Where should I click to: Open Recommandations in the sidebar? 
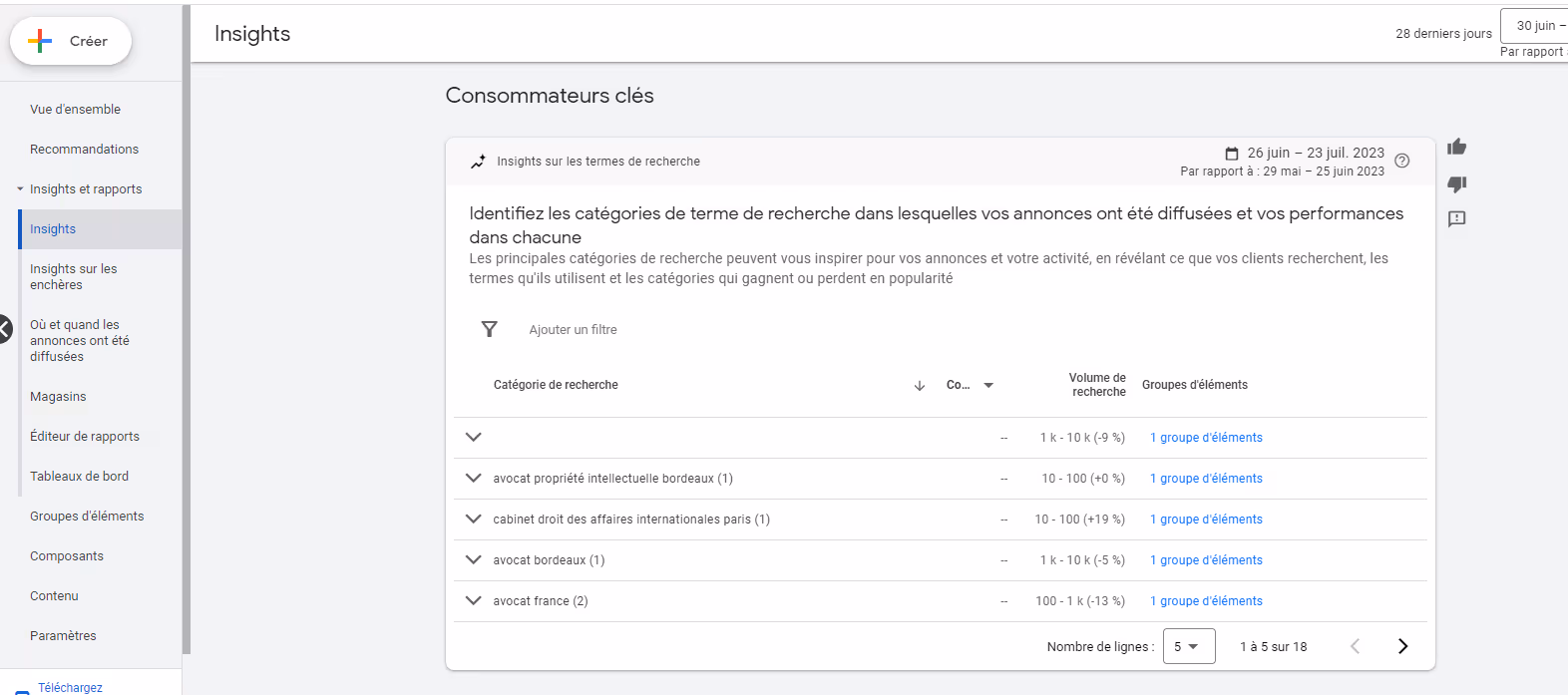click(85, 150)
